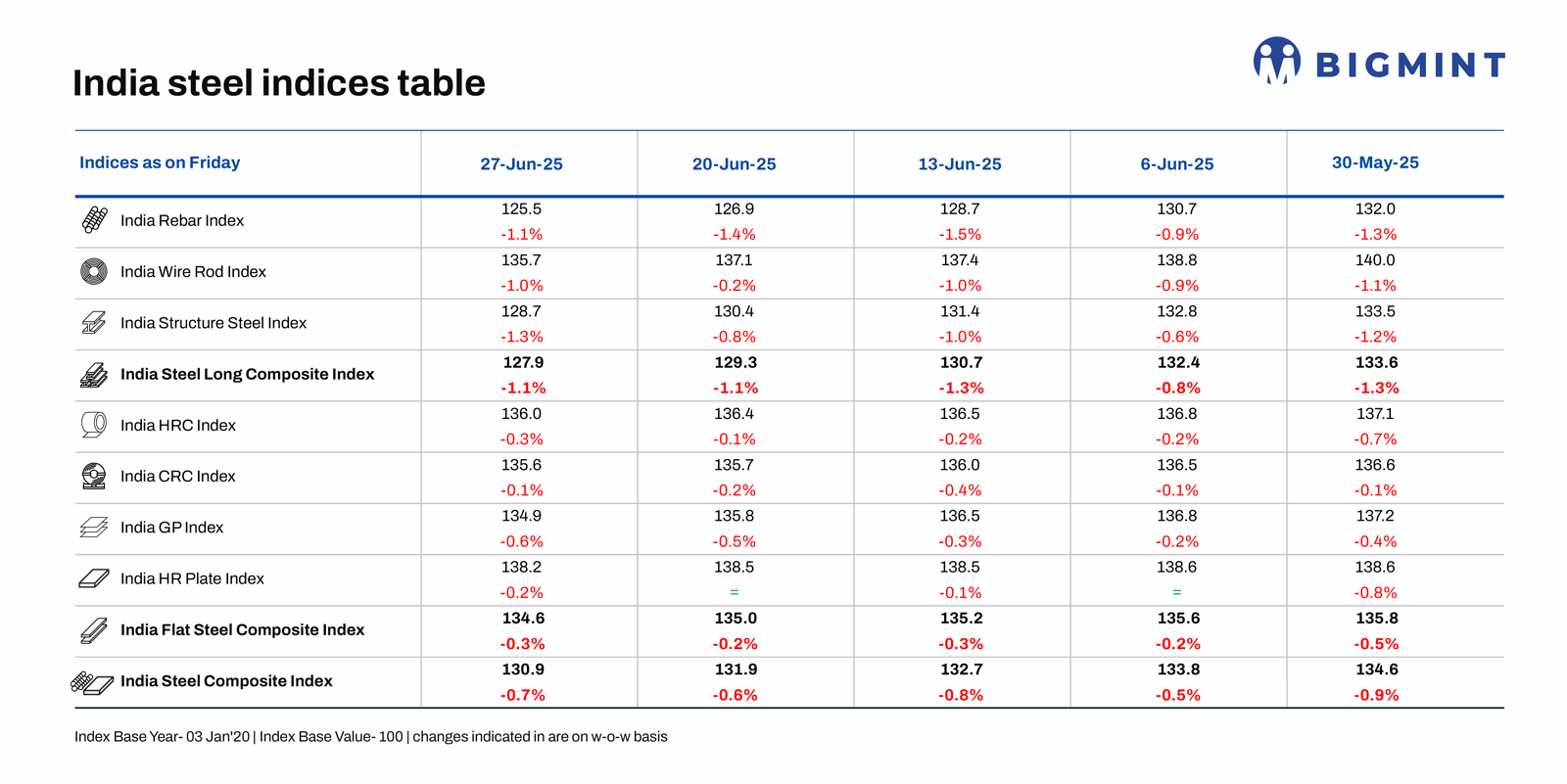Click the India Rebar Index label

coord(182,221)
